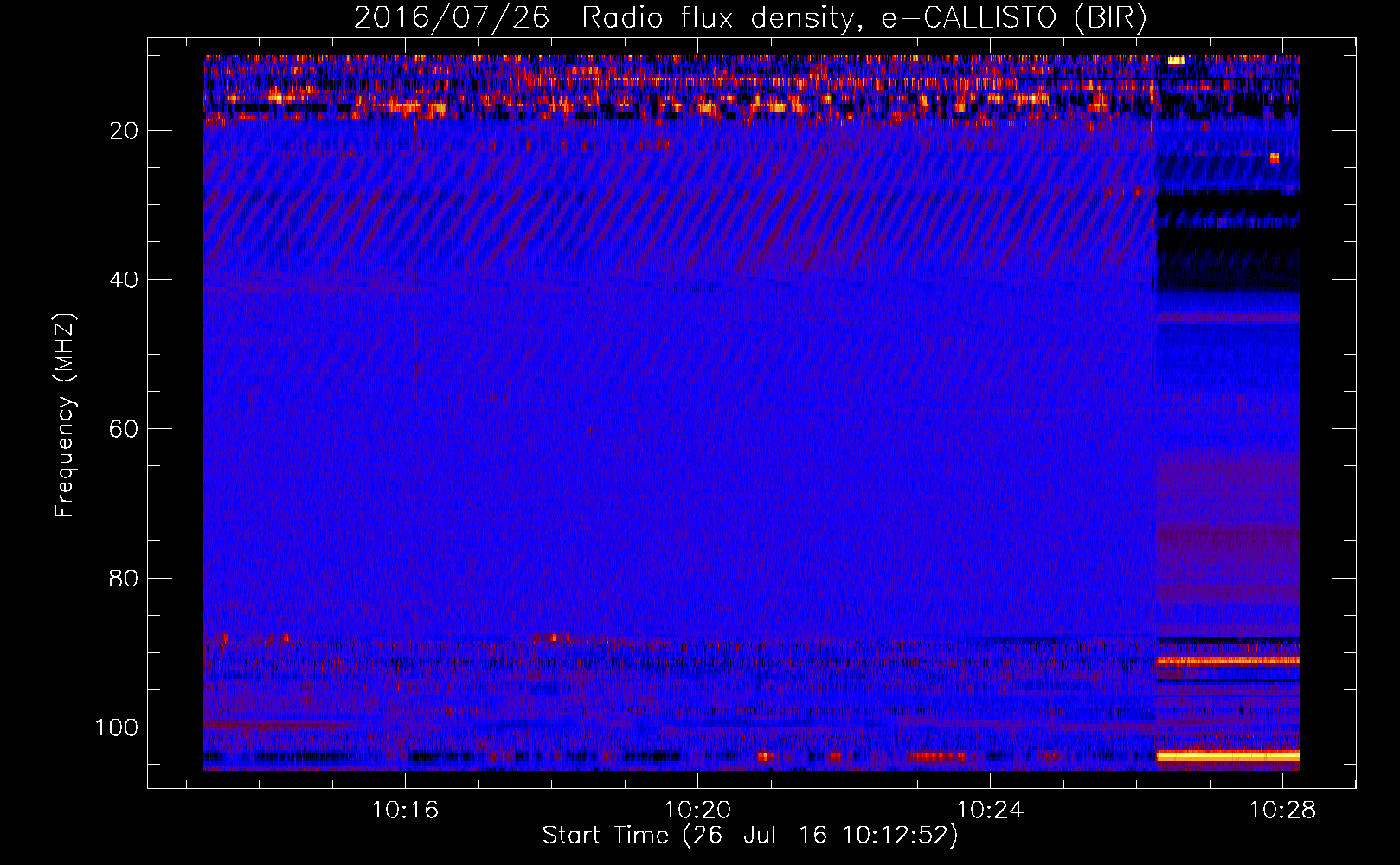The height and width of the screenshot is (865, 1400).
Task: Click the 10:20 time tick label
Action: [x=697, y=811]
